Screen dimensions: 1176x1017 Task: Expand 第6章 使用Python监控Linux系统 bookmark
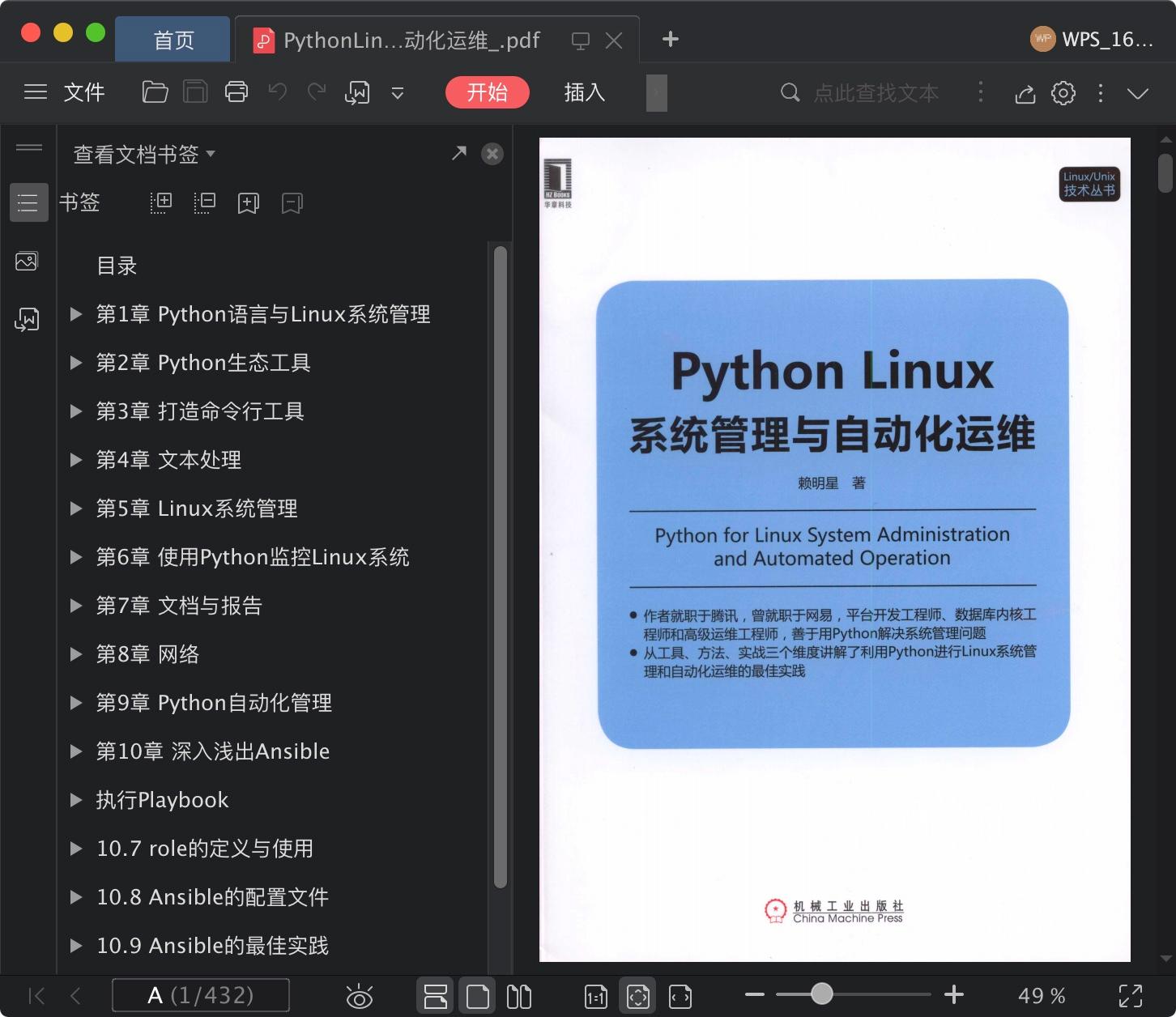click(76, 557)
